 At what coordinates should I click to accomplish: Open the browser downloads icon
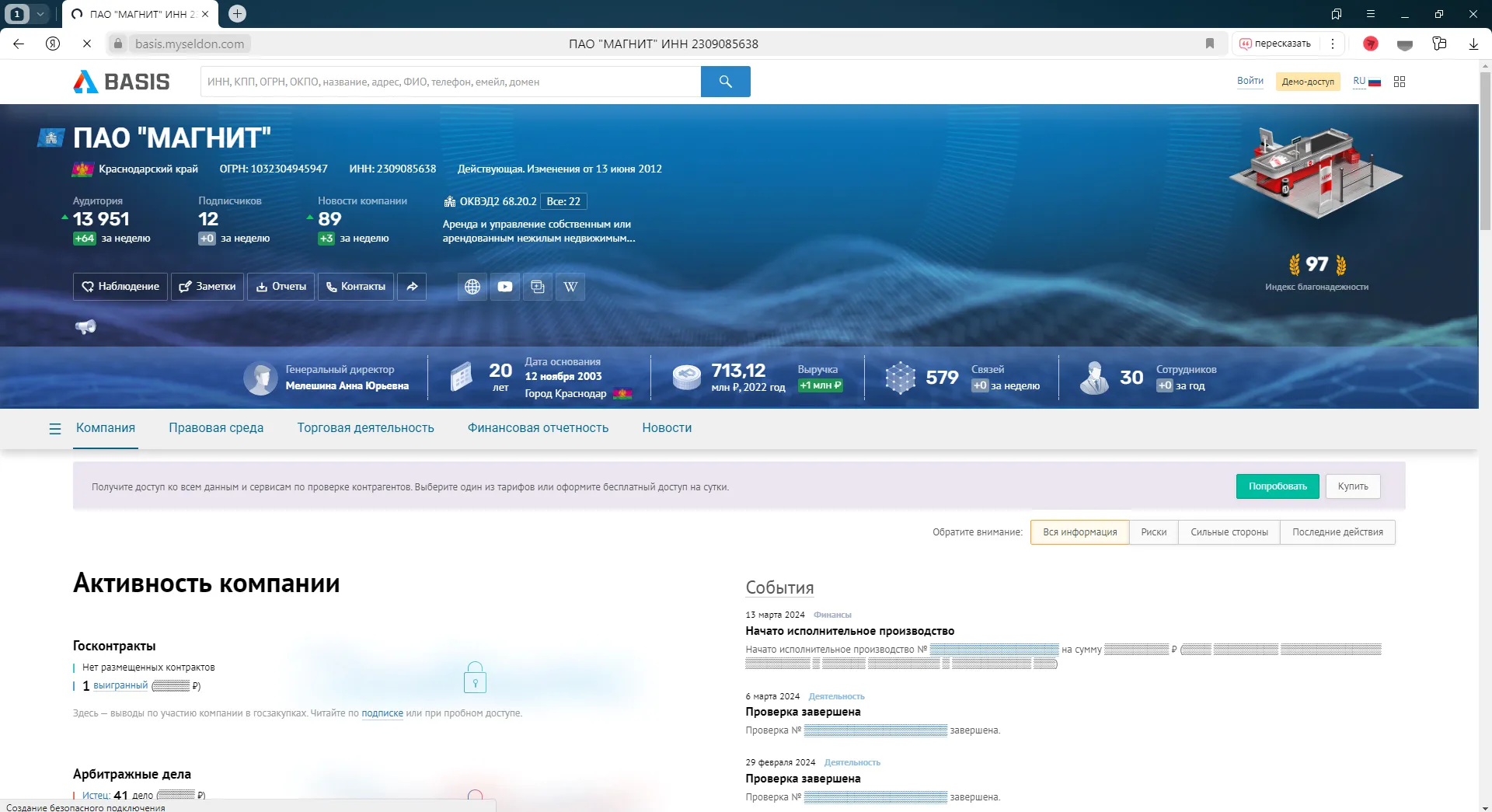[1473, 44]
